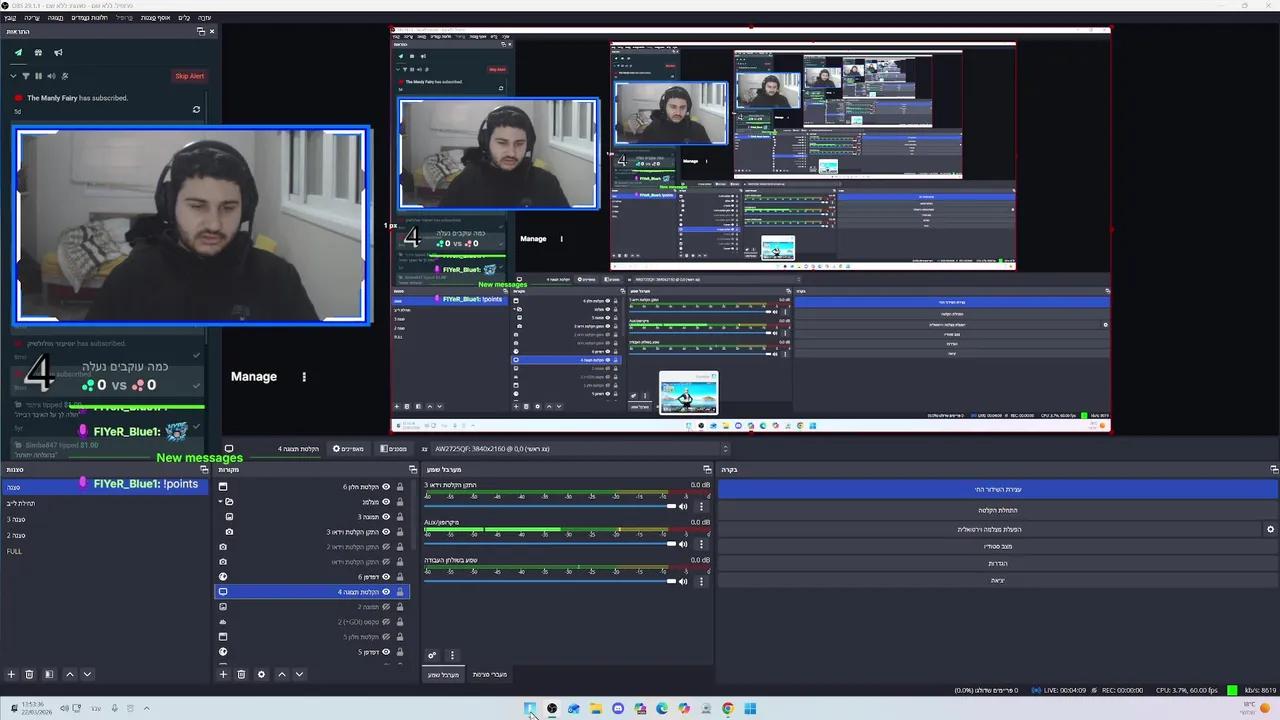The width and height of the screenshot is (1280, 720).
Task: Adjust Aux/מיקרופון volume slider
Action: click(x=550, y=544)
